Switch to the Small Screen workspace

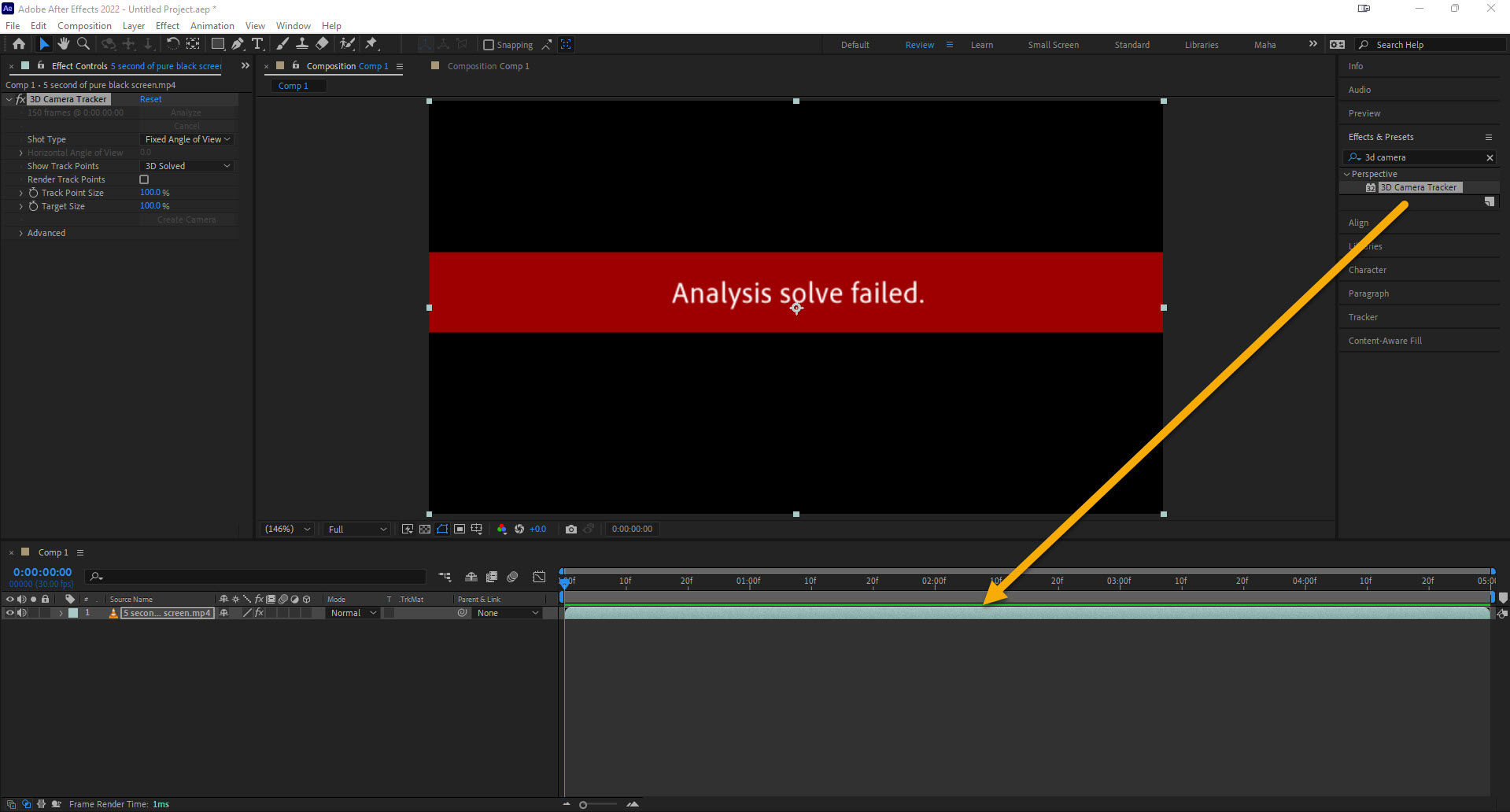pos(1054,44)
